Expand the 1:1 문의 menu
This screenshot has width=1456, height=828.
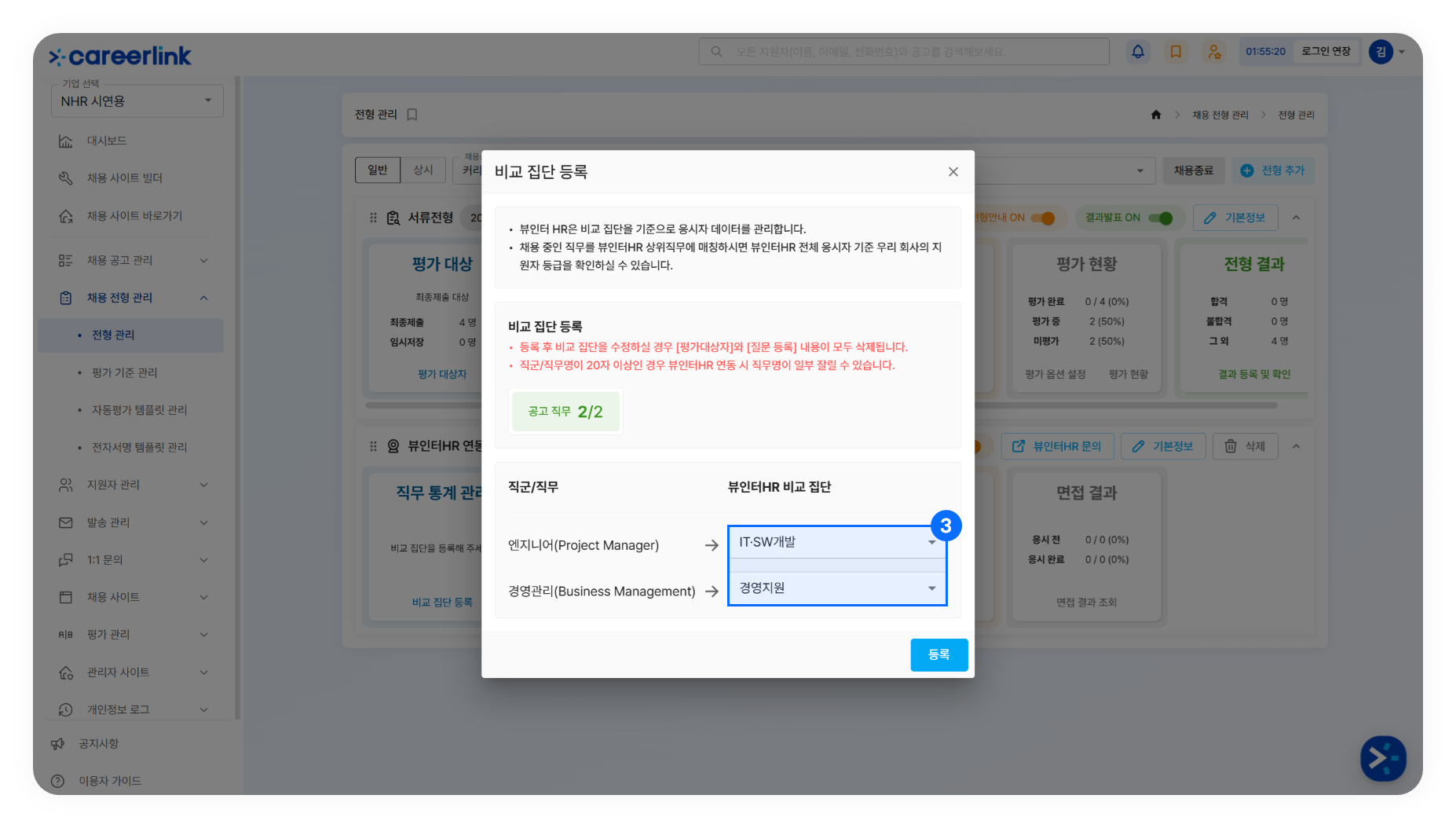[x=204, y=560]
